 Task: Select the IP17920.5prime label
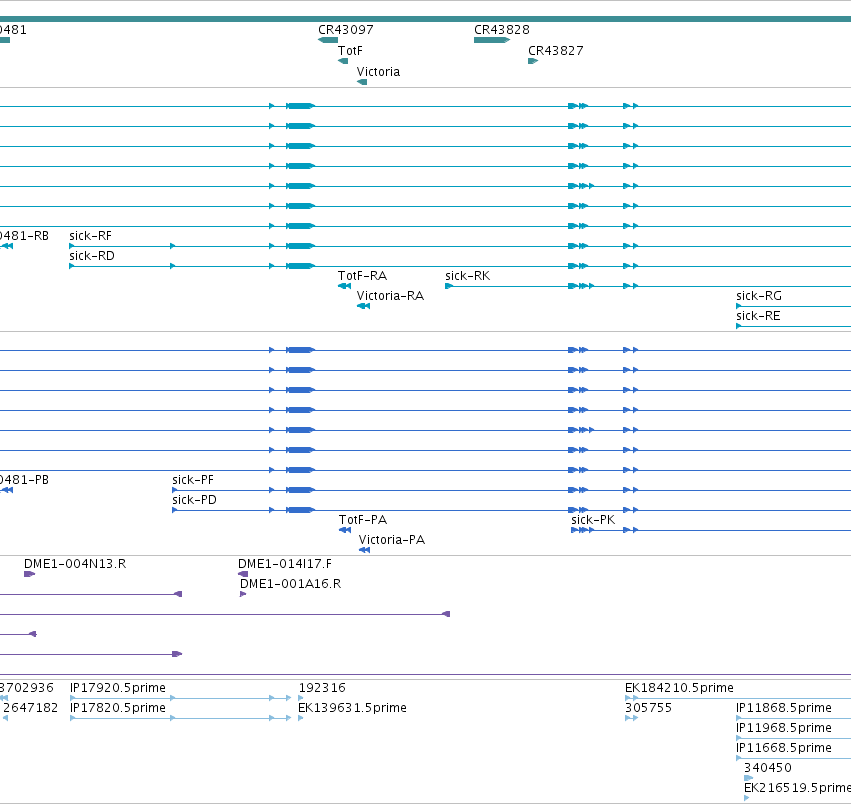point(118,688)
